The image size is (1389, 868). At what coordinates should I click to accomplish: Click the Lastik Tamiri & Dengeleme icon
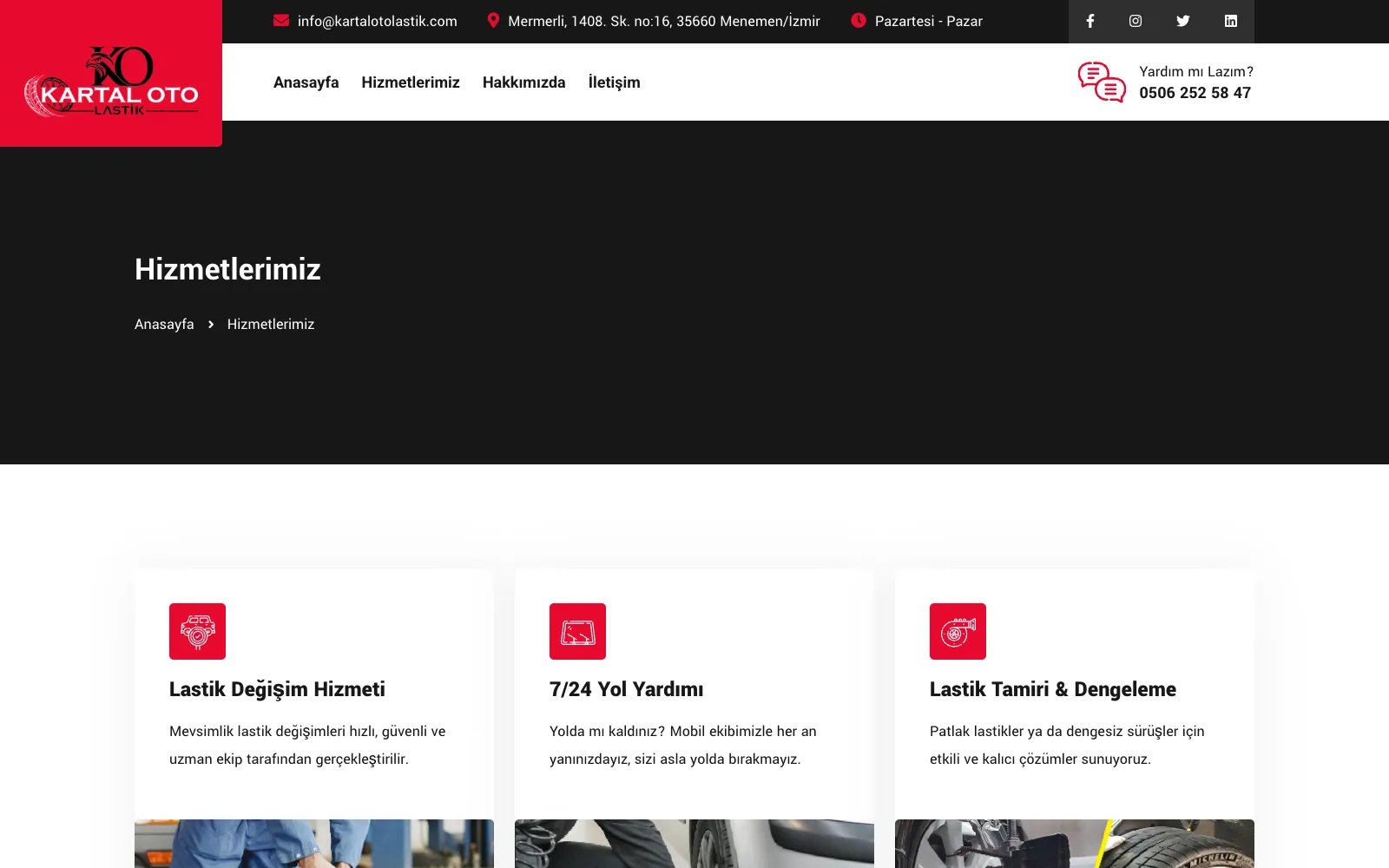[x=958, y=631]
